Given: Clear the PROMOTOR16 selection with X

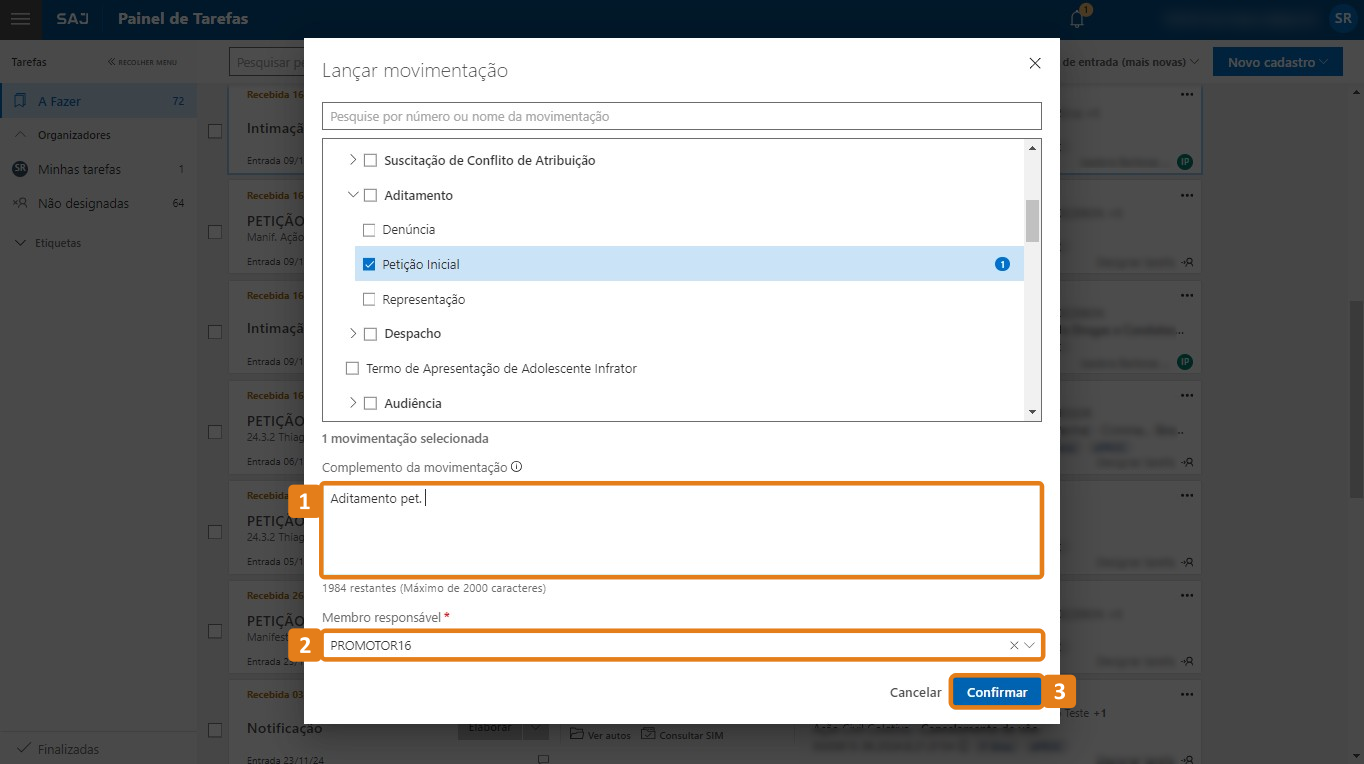Looking at the screenshot, I should [x=1014, y=645].
